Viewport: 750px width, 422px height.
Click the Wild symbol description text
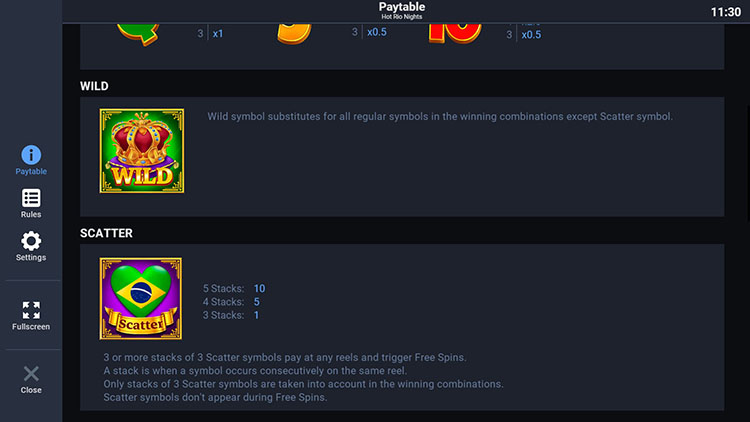point(440,116)
